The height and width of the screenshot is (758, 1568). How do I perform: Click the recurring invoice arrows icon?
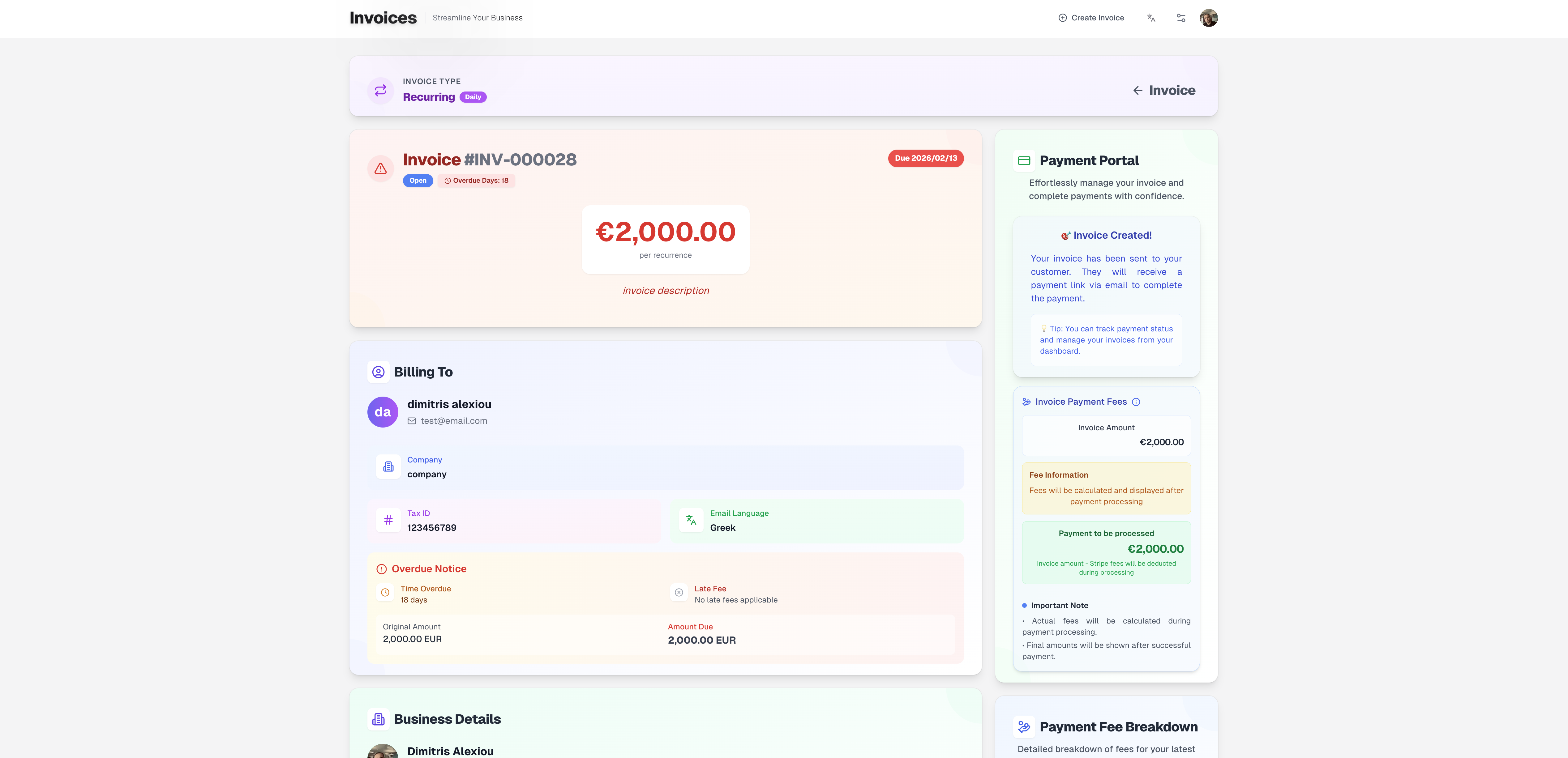pos(380,90)
